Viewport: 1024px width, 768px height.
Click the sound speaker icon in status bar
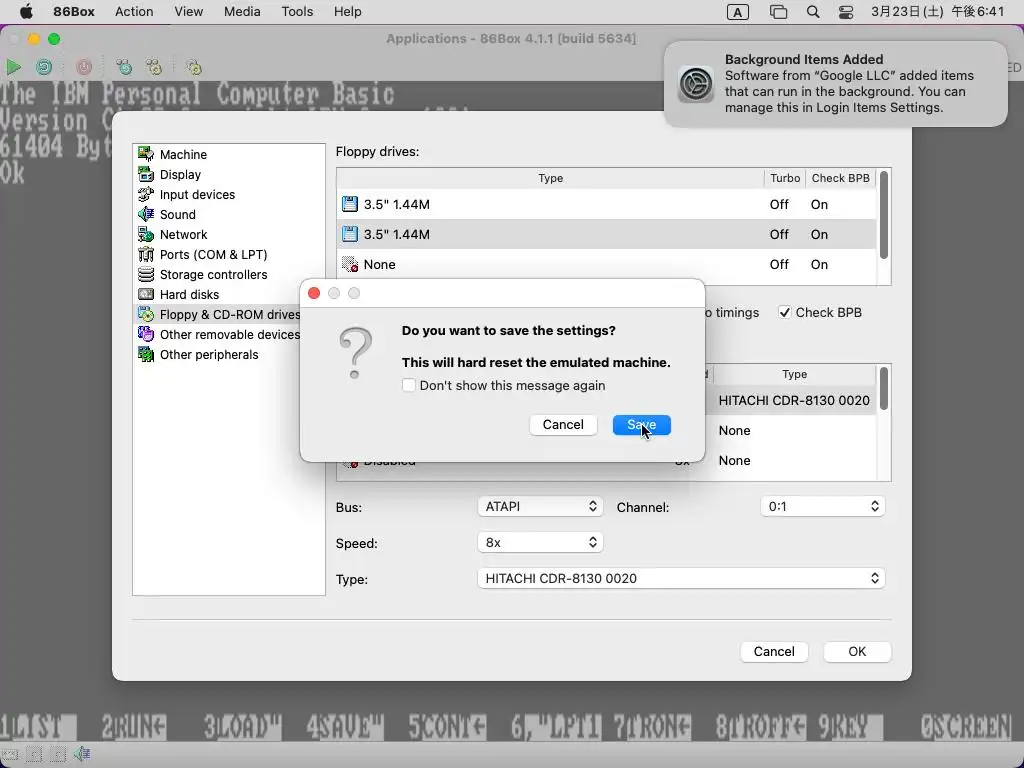[x=82, y=754]
